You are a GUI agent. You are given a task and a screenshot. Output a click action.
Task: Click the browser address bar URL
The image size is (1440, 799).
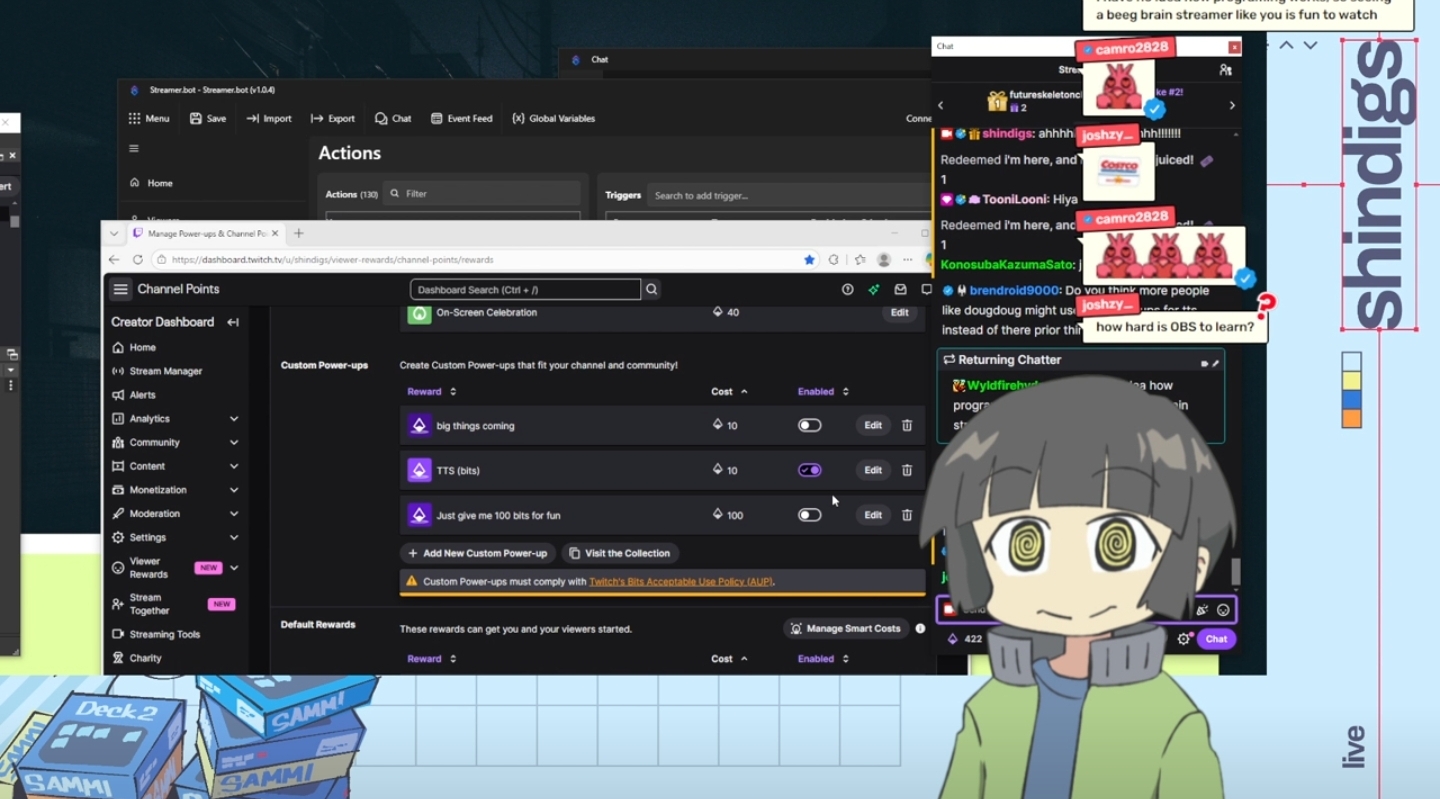[333, 260]
